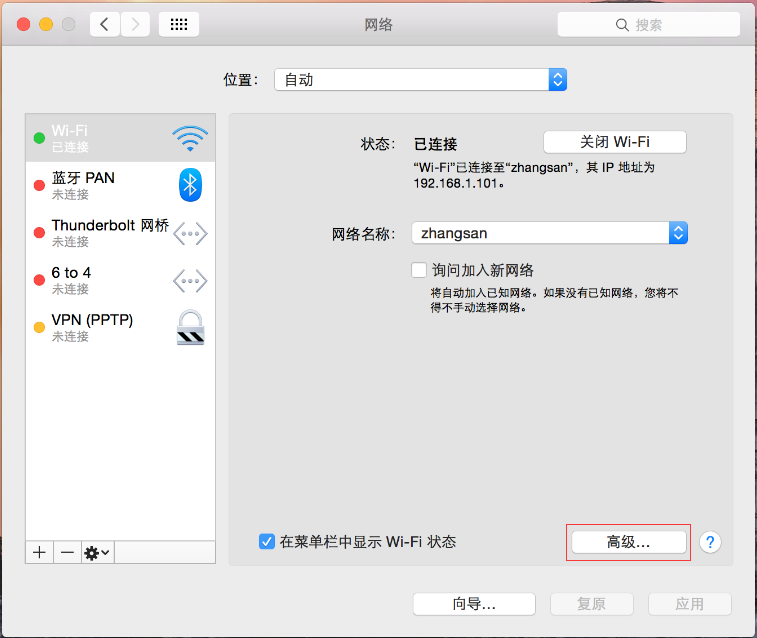Add a new network service with plus
The width and height of the screenshot is (757, 638).
pos(39,552)
